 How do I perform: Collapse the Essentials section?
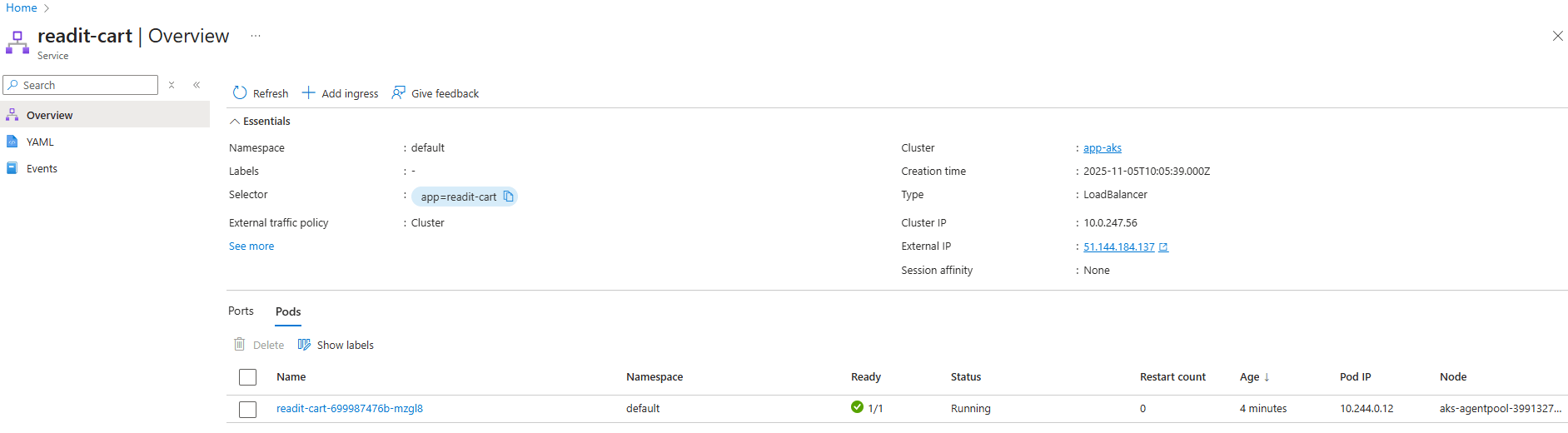pyautogui.click(x=235, y=122)
